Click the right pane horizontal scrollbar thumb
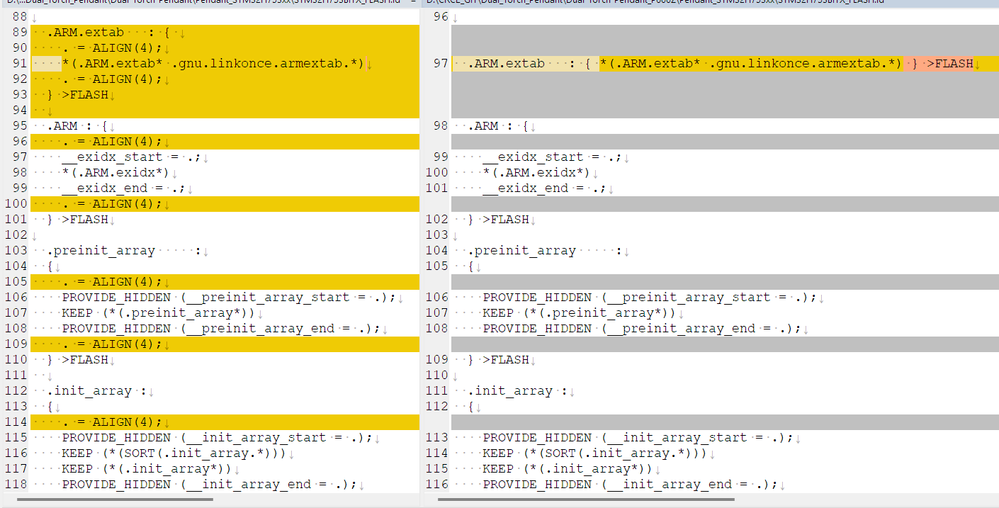Viewport: 999px width, 508px height. (586, 500)
